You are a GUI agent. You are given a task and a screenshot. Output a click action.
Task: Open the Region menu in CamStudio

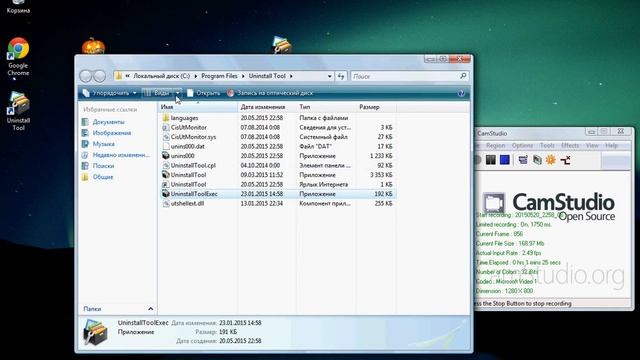pos(496,145)
